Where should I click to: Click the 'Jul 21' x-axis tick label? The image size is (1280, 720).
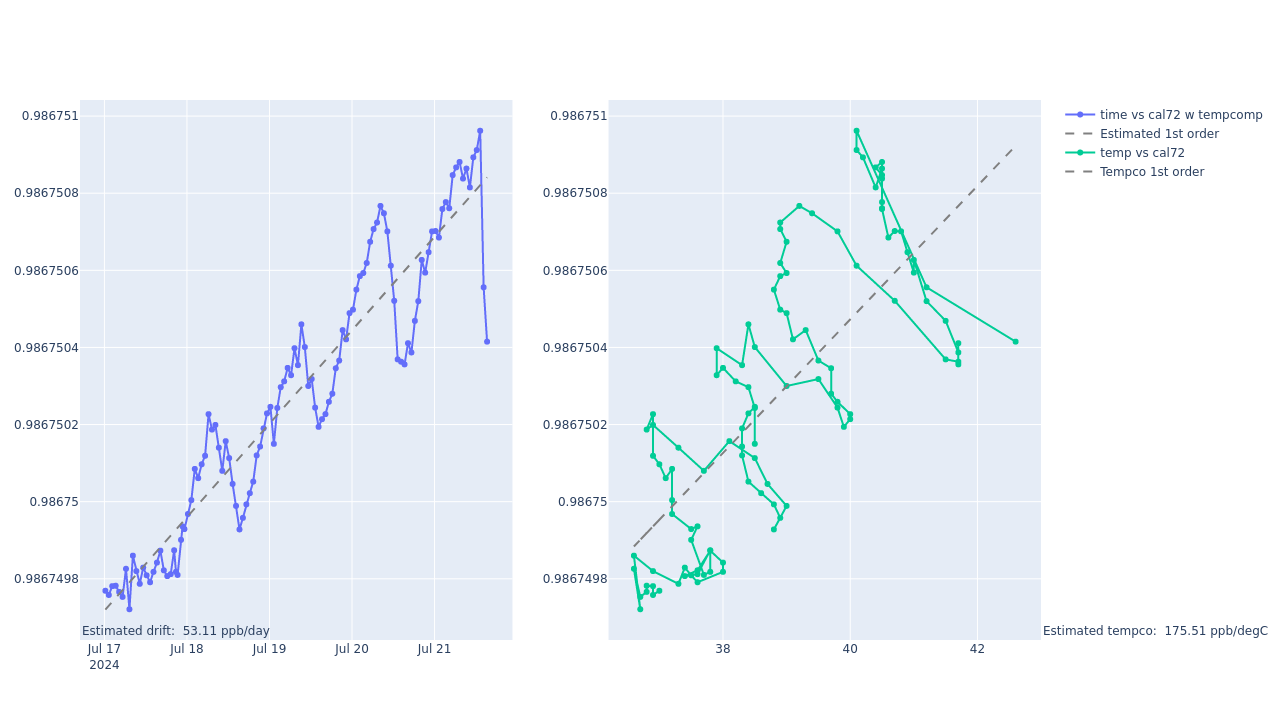click(434, 649)
